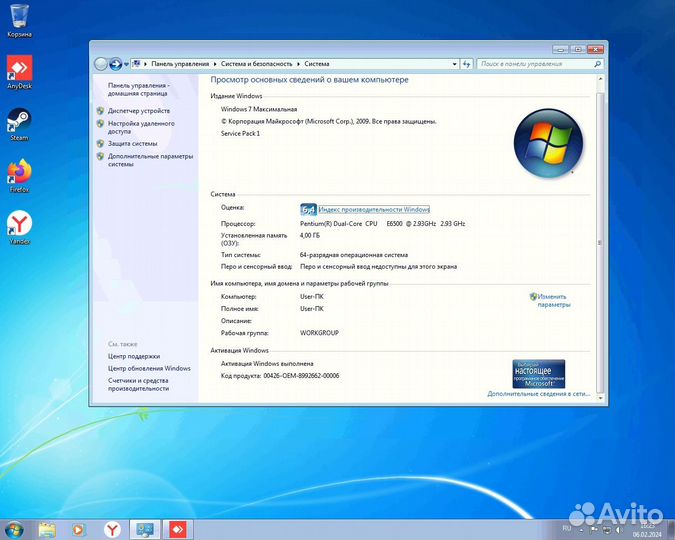Select the Windows 7 Максимальная text
Screen dimensions: 675x540
click(259, 109)
